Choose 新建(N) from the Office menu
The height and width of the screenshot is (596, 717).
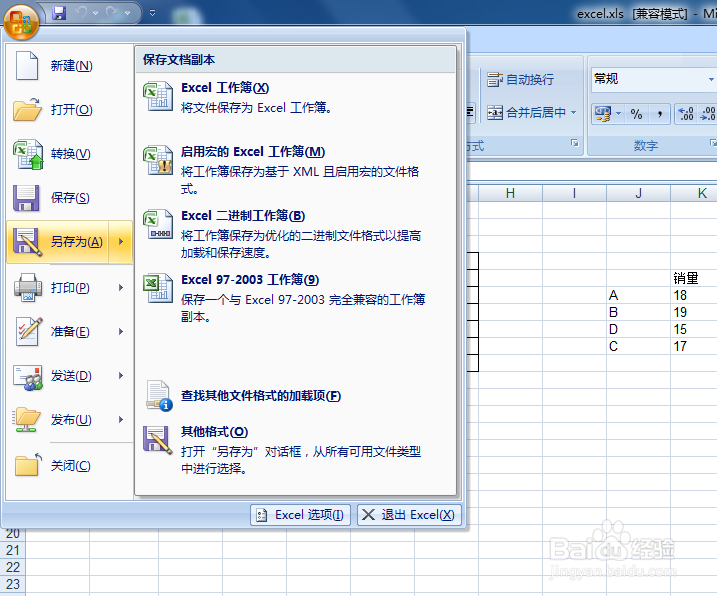pos(70,65)
